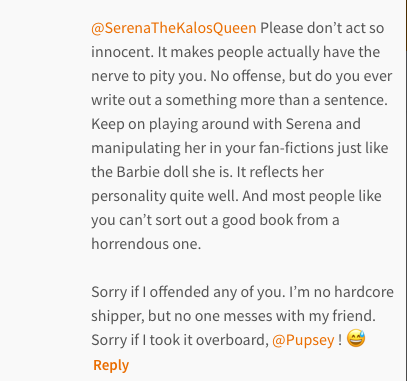Click the line starting "write out a something"

239,100
